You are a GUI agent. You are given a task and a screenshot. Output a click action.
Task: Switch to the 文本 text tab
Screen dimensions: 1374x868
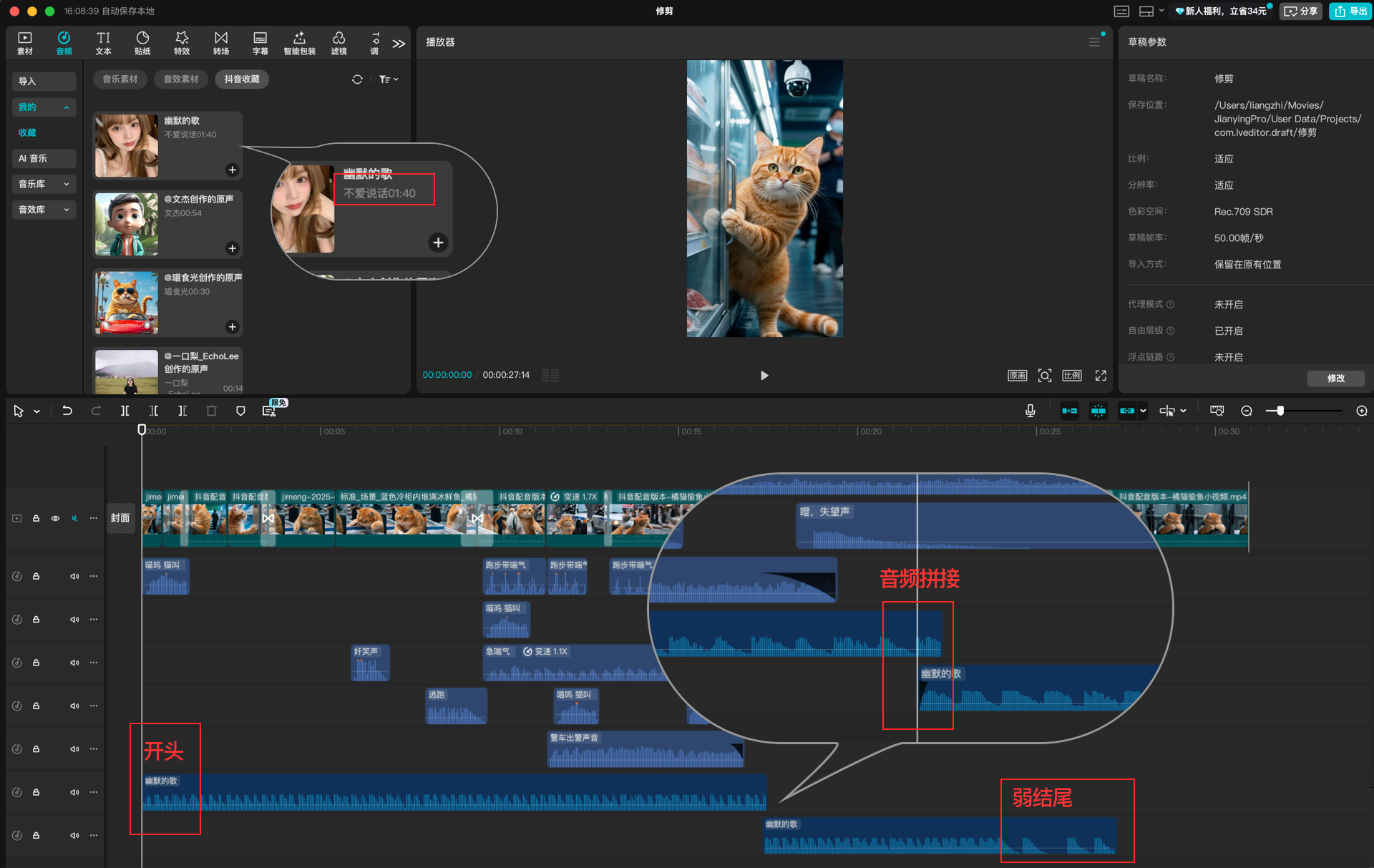click(103, 43)
